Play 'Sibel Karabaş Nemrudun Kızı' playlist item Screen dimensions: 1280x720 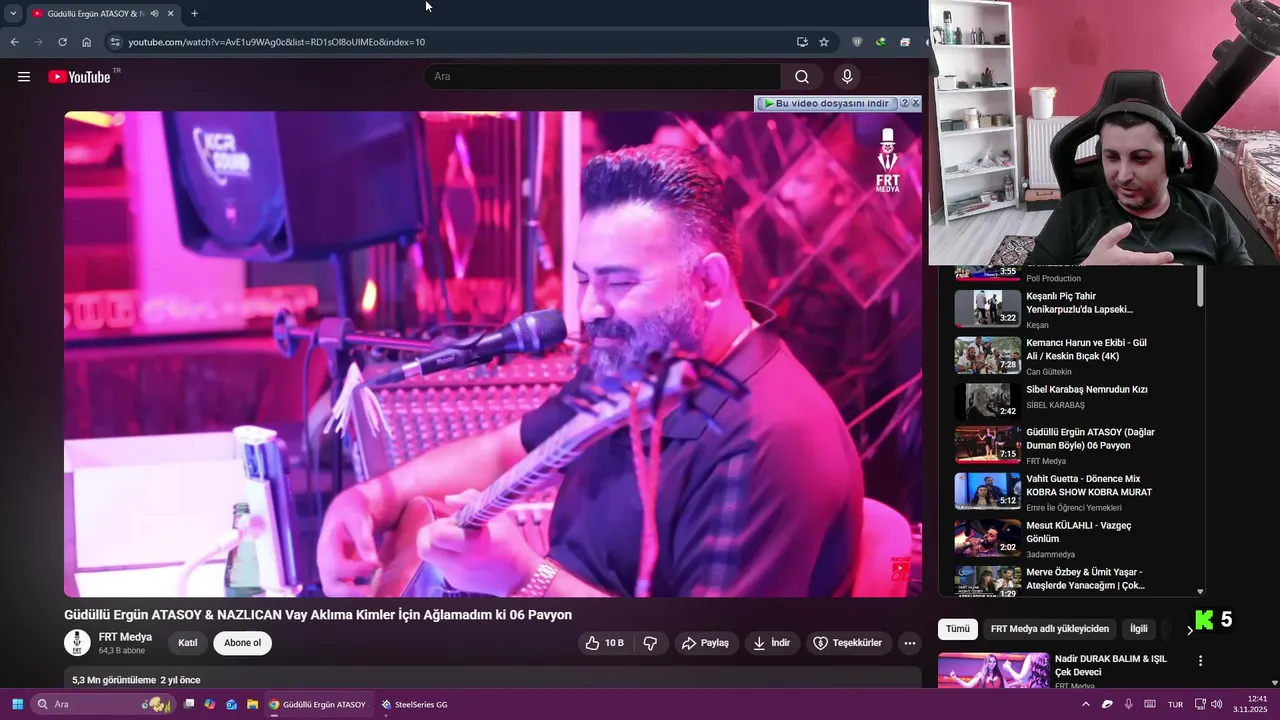click(1070, 401)
